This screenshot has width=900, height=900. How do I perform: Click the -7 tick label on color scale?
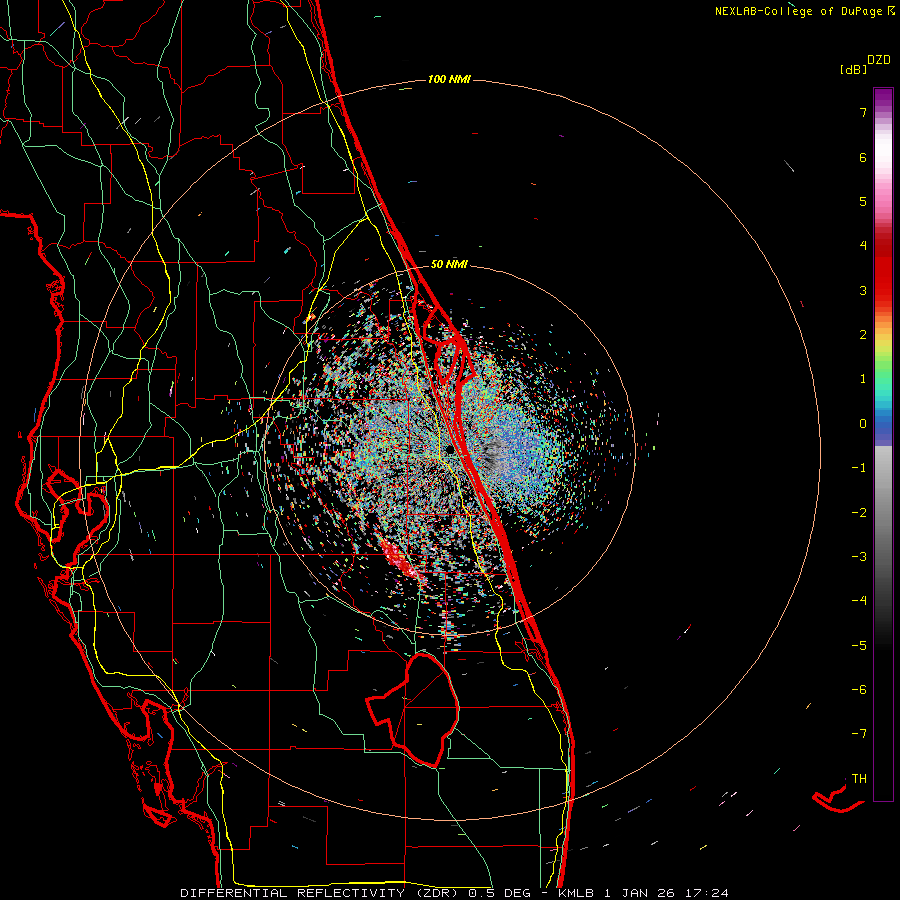point(859,734)
